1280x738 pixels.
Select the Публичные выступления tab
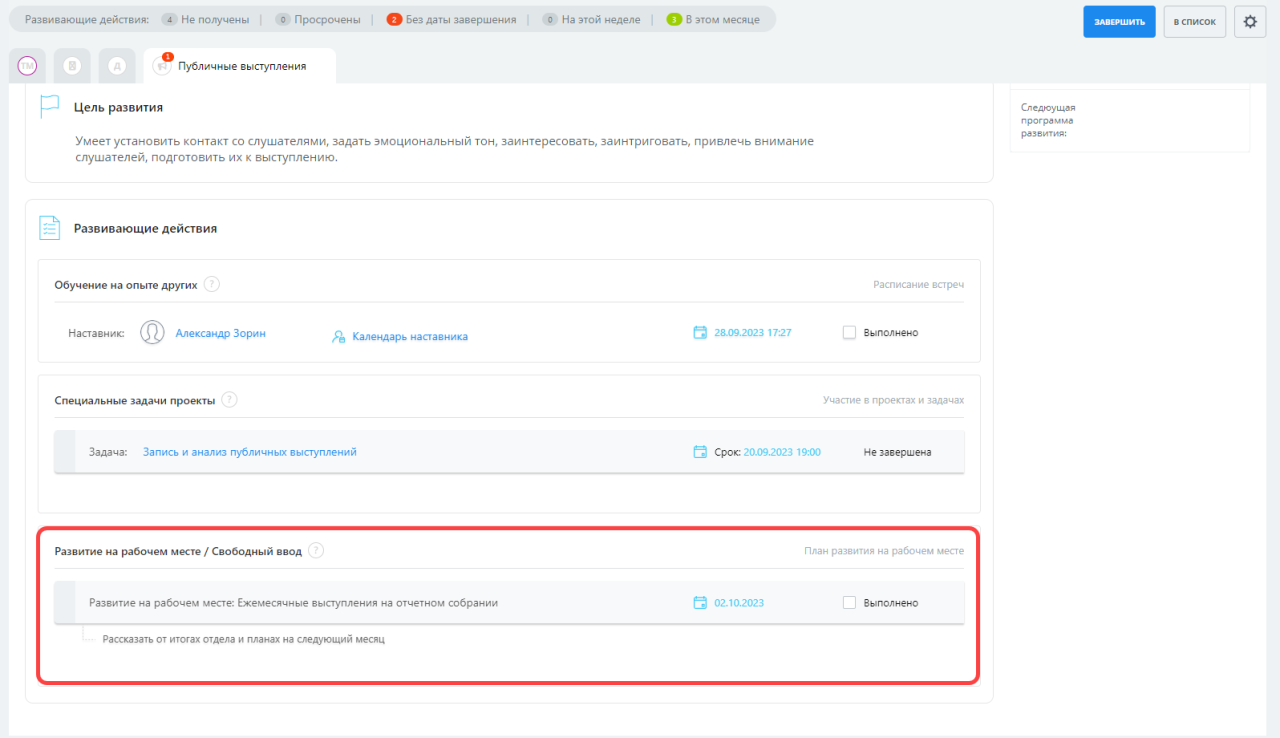click(240, 66)
